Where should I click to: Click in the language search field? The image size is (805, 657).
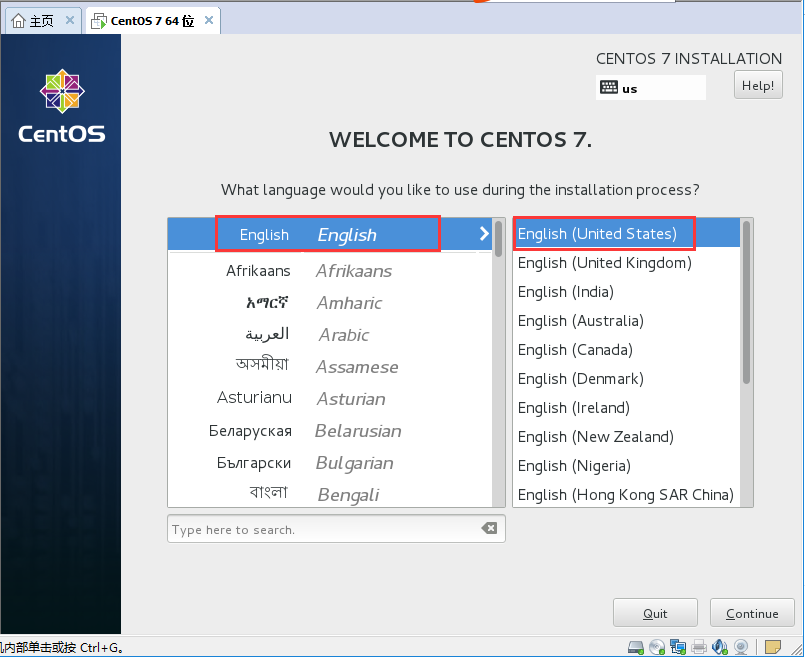(336, 529)
